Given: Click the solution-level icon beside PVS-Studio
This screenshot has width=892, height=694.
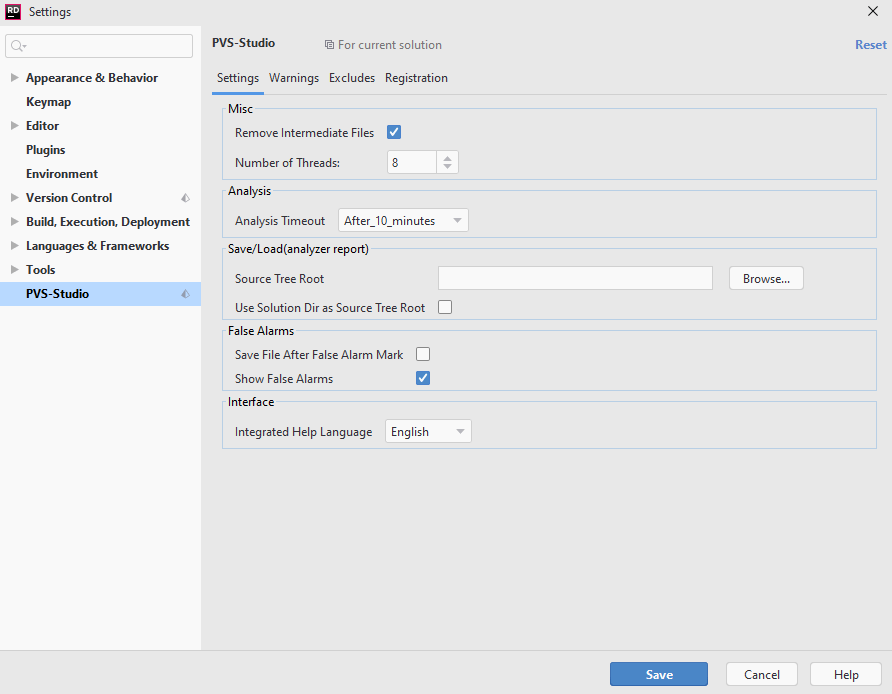Looking at the screenshot, I should point(185,294).
